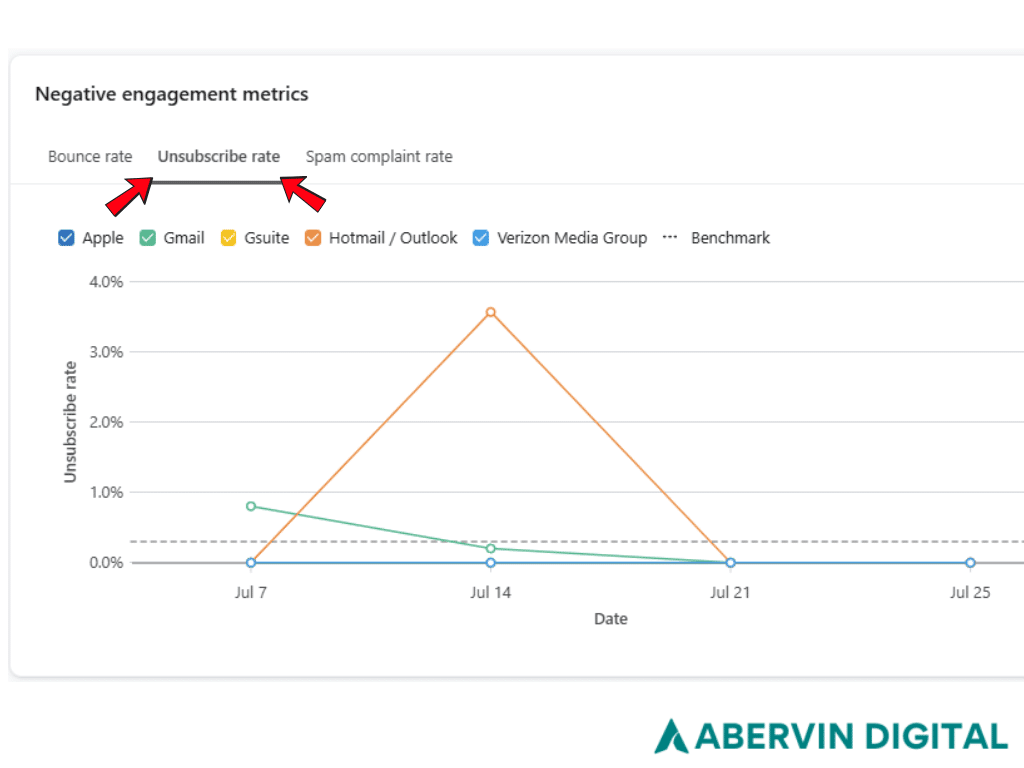Screen dimensions: 1024x768
Task: Click the Gmail legend label
Action: point(184,238)
